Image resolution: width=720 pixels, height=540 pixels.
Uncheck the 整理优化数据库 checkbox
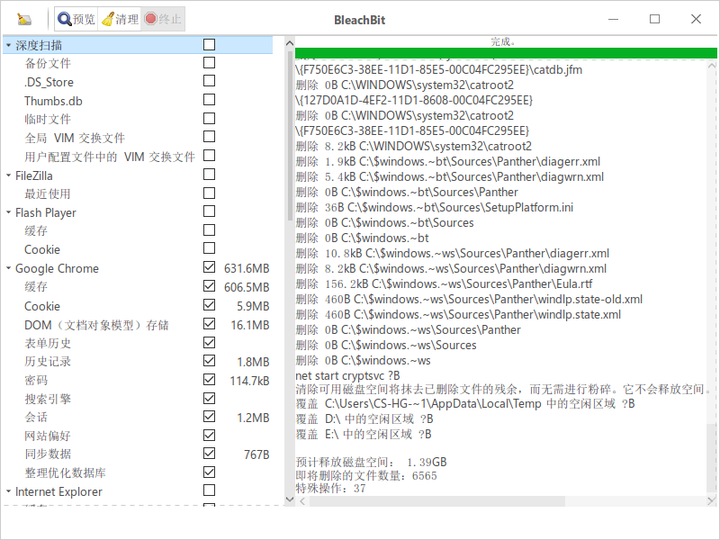point(209,472)
